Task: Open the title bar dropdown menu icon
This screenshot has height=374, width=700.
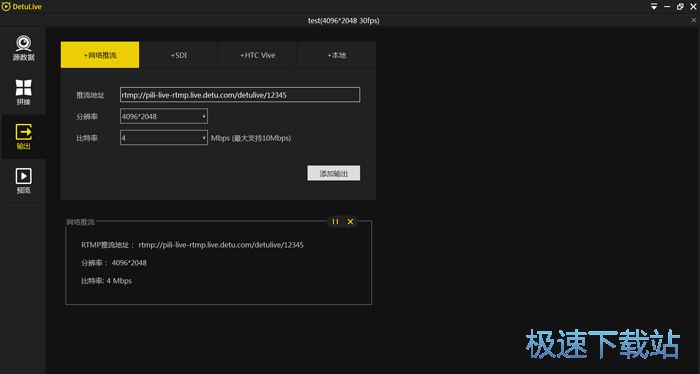Action: pos(654,7)
